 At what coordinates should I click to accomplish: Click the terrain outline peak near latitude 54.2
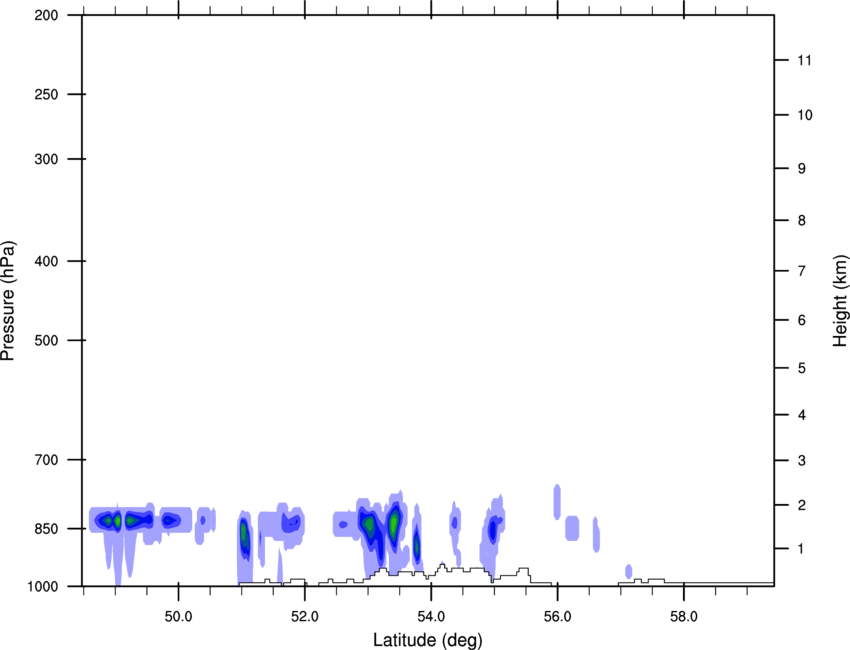click(442, 566)
